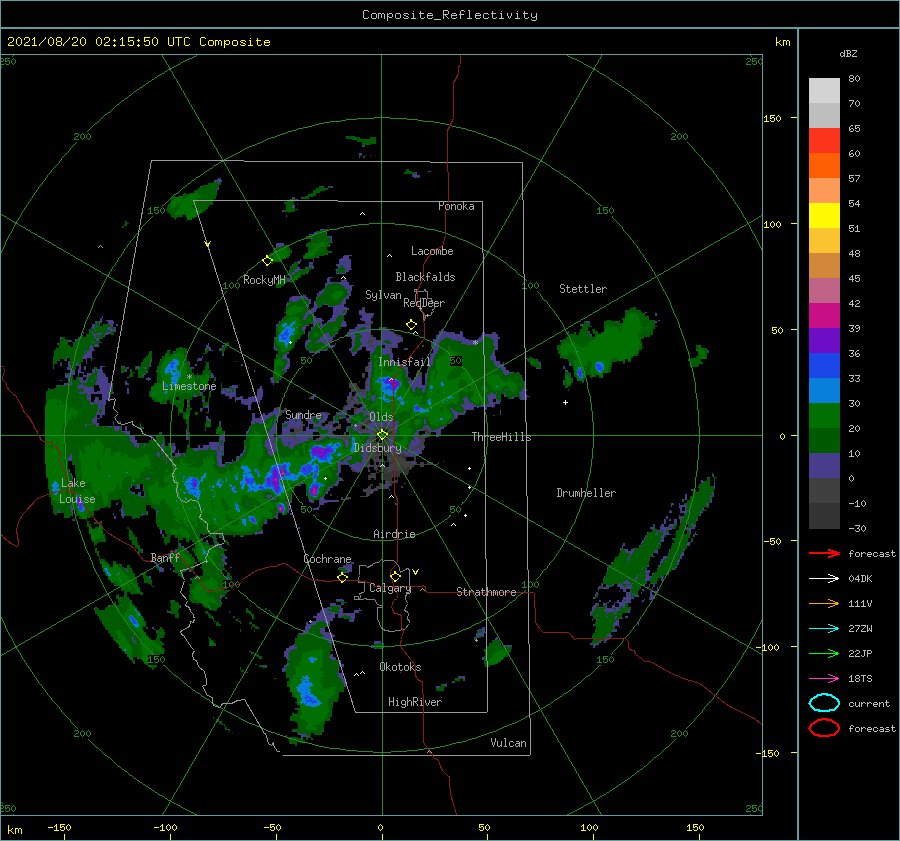Select the Ponoka city label

[x=456, y=206]
